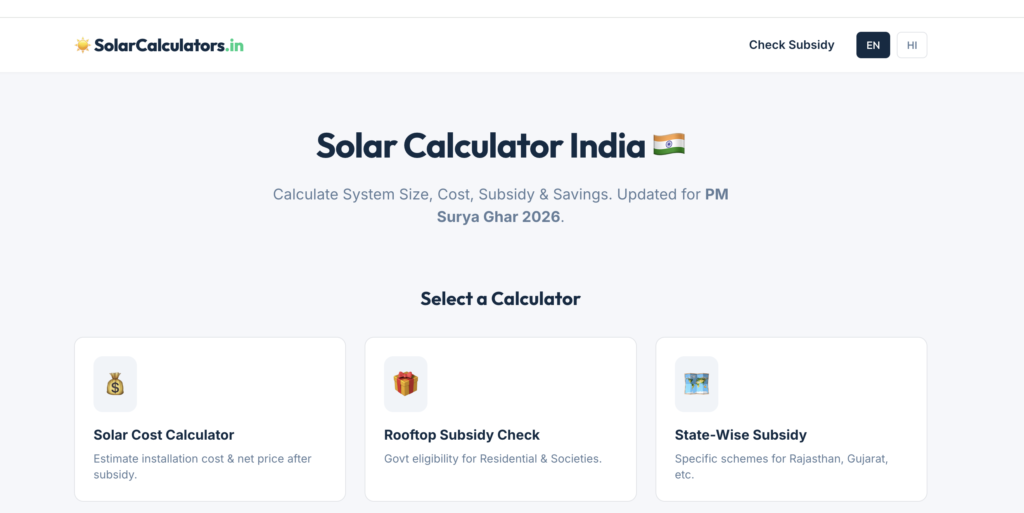Click the Solar Calculator India heading
The image size is (1024, 513).
[x=480, y=146]
